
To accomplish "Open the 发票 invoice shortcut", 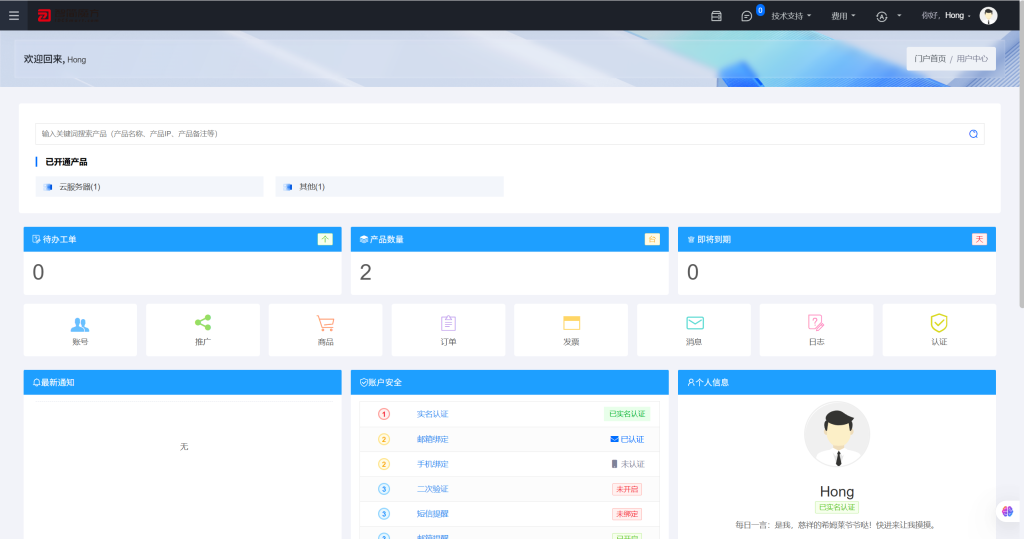I will (571, 330).
